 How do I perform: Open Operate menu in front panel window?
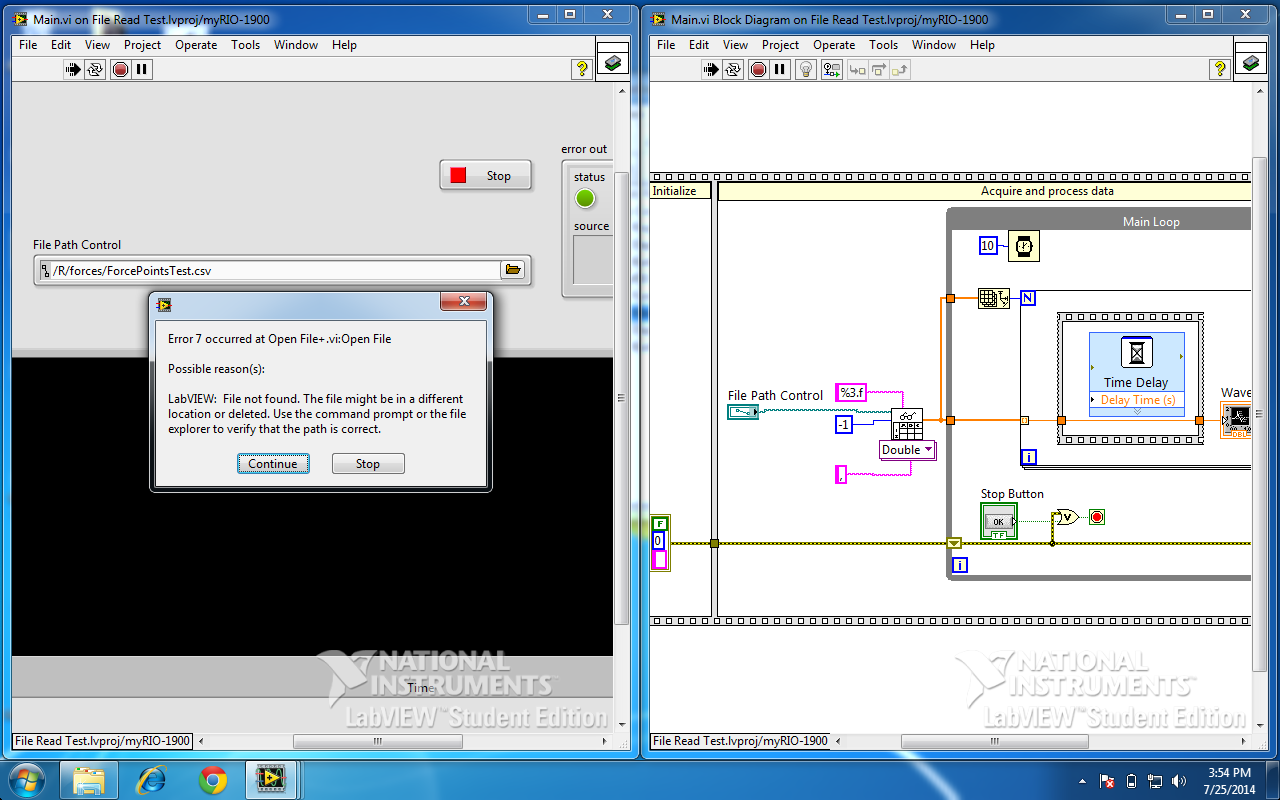point(196,45)
